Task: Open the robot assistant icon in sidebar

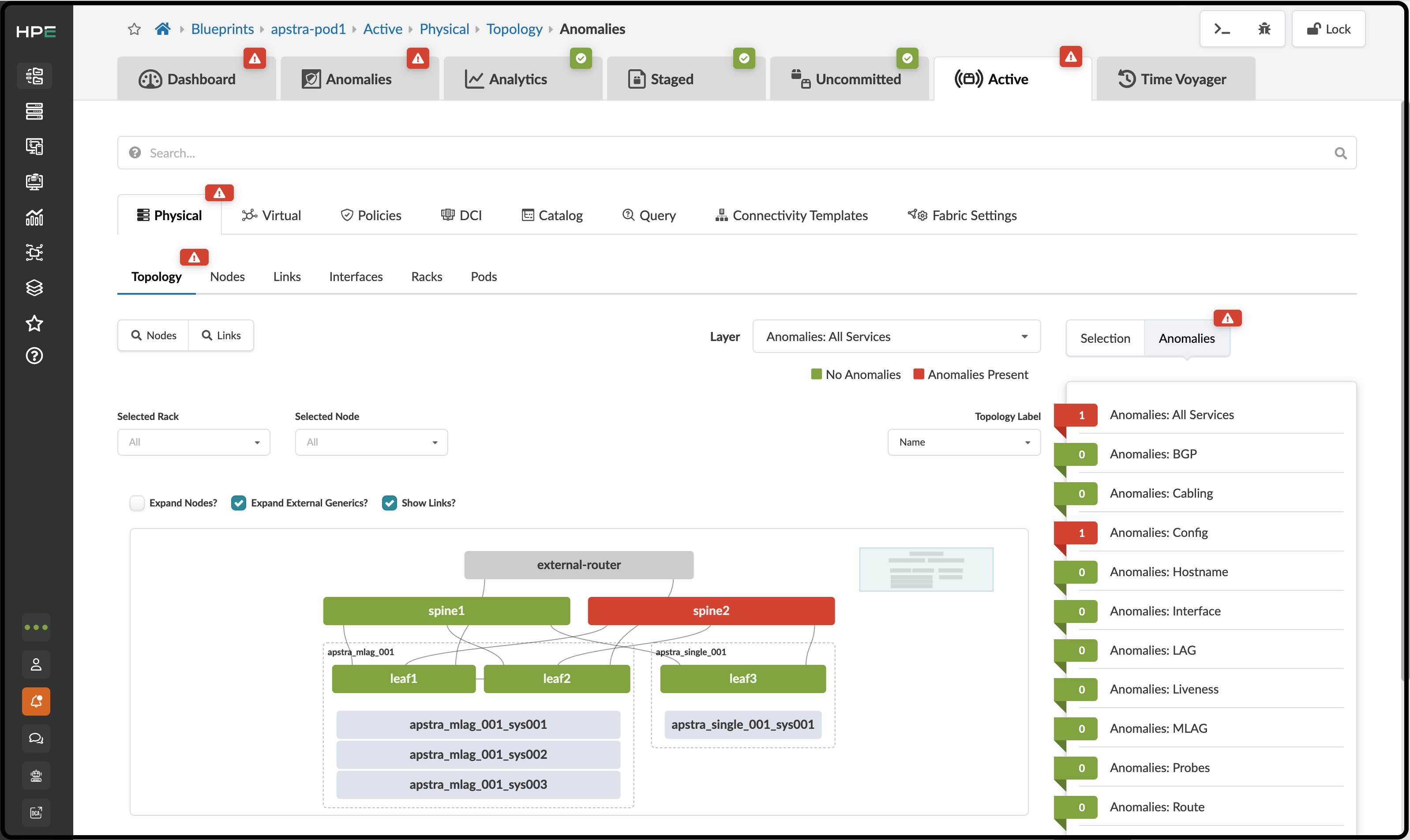Action: point(36,776)
